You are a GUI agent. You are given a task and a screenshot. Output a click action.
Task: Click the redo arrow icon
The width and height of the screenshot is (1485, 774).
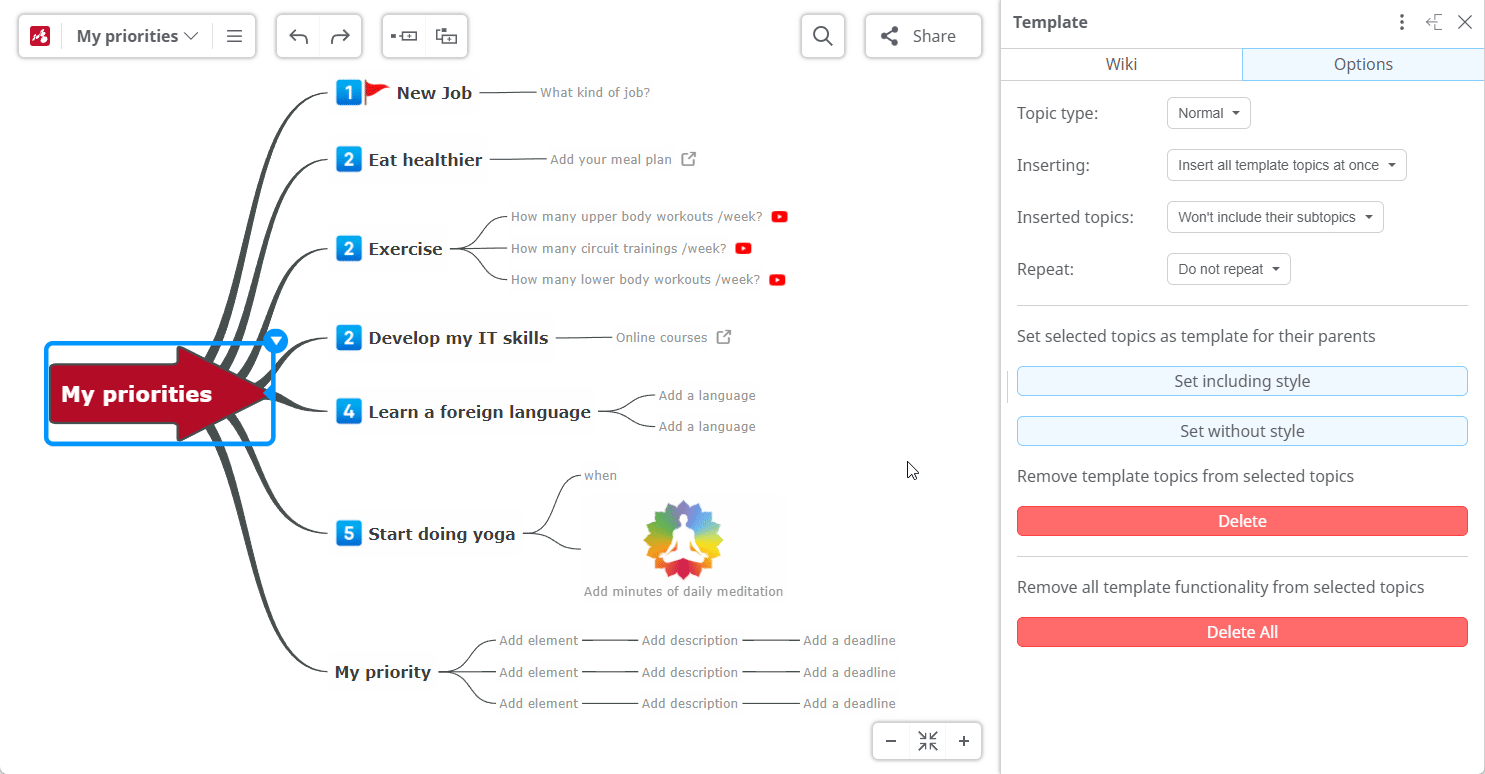[x=340, y=36]
